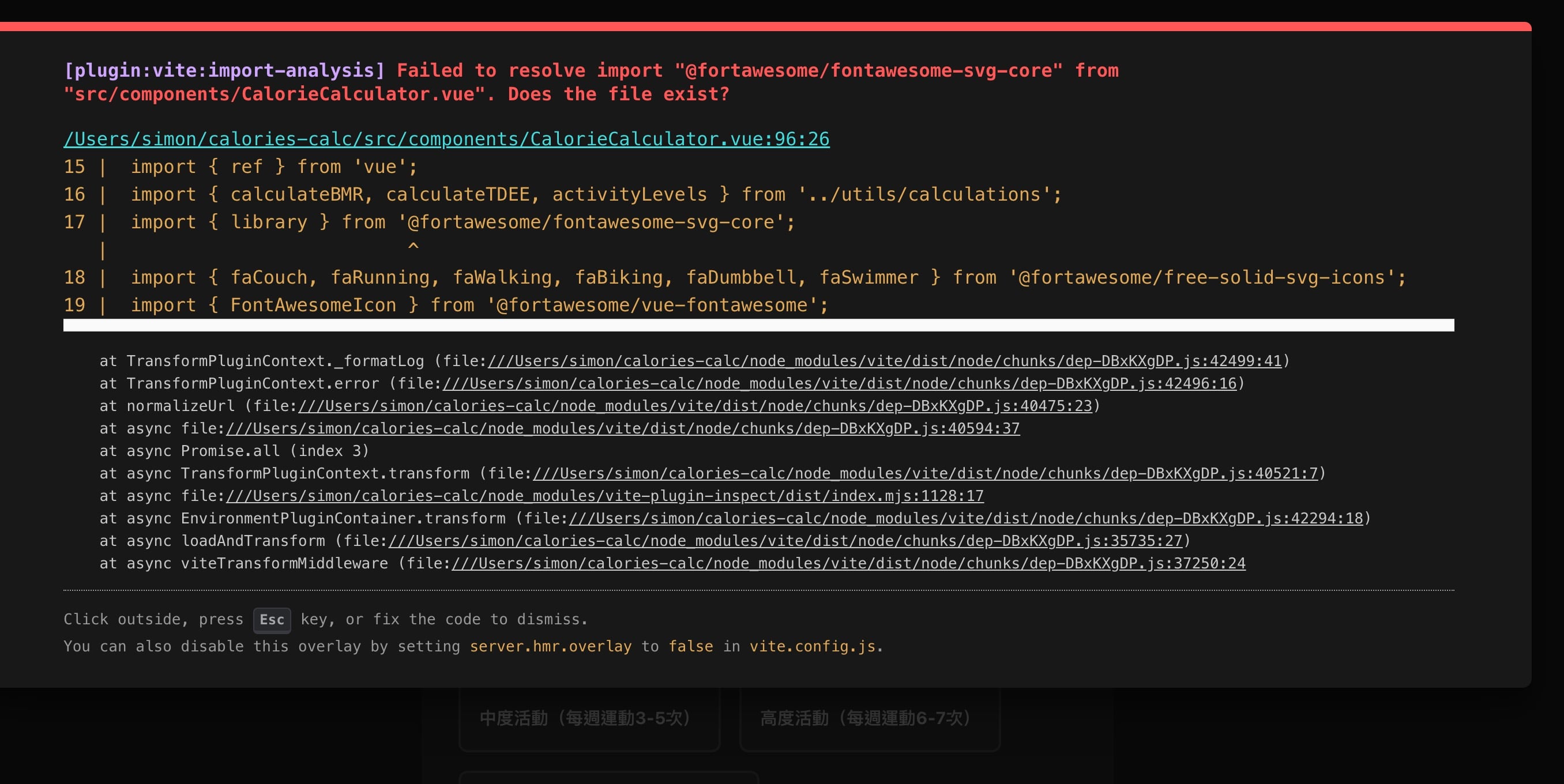Click the server.hmr.overlay setting text
Screen dimensions: 1564x784
point(550,646)
